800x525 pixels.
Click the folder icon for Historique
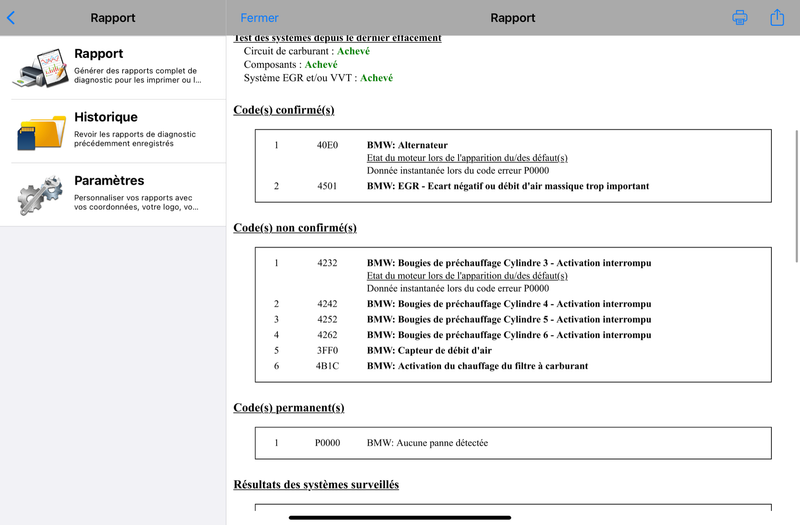point(41,132)
